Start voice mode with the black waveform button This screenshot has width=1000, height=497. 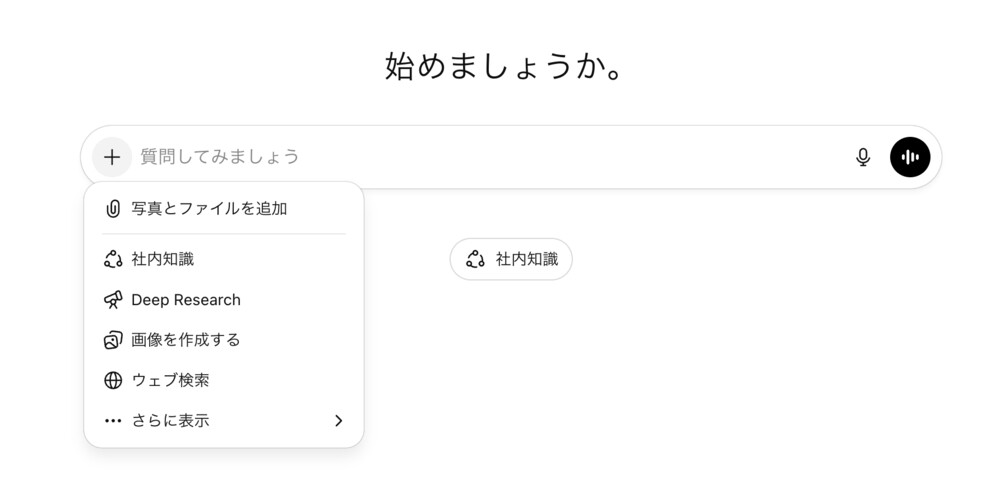tap(910, 157)
